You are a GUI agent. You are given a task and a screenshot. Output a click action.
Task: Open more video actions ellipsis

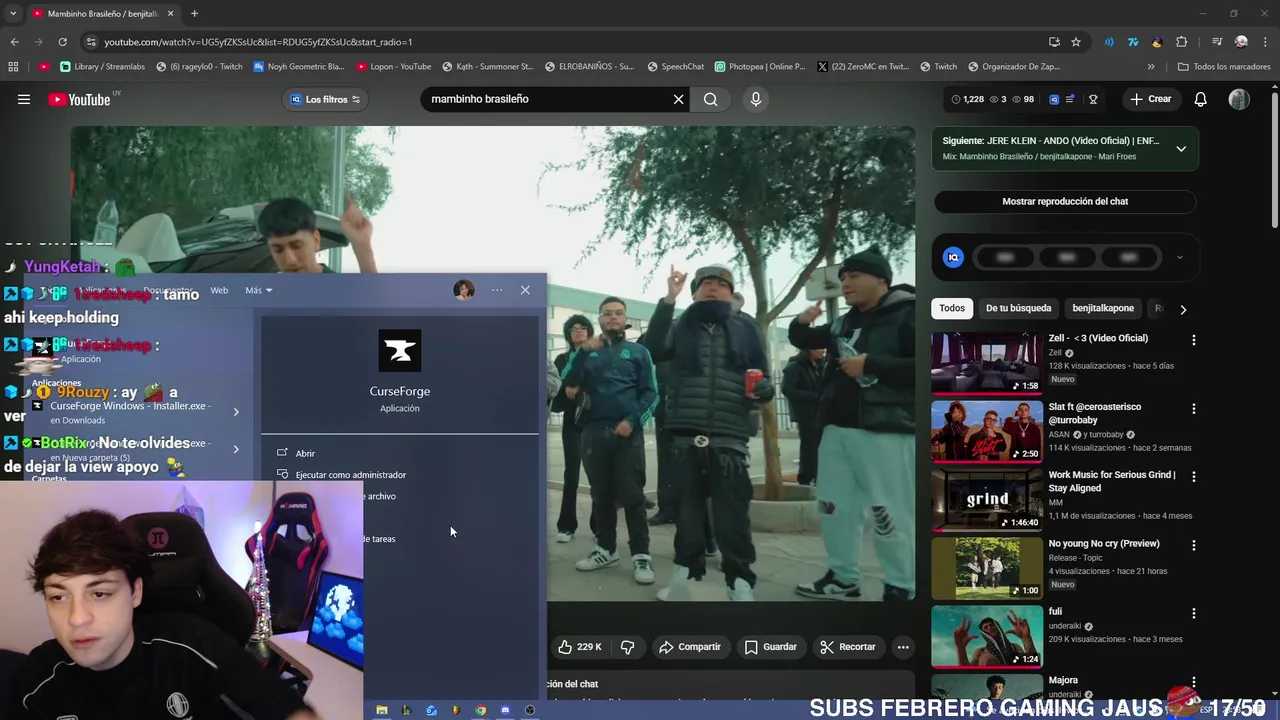coord(903,647)
